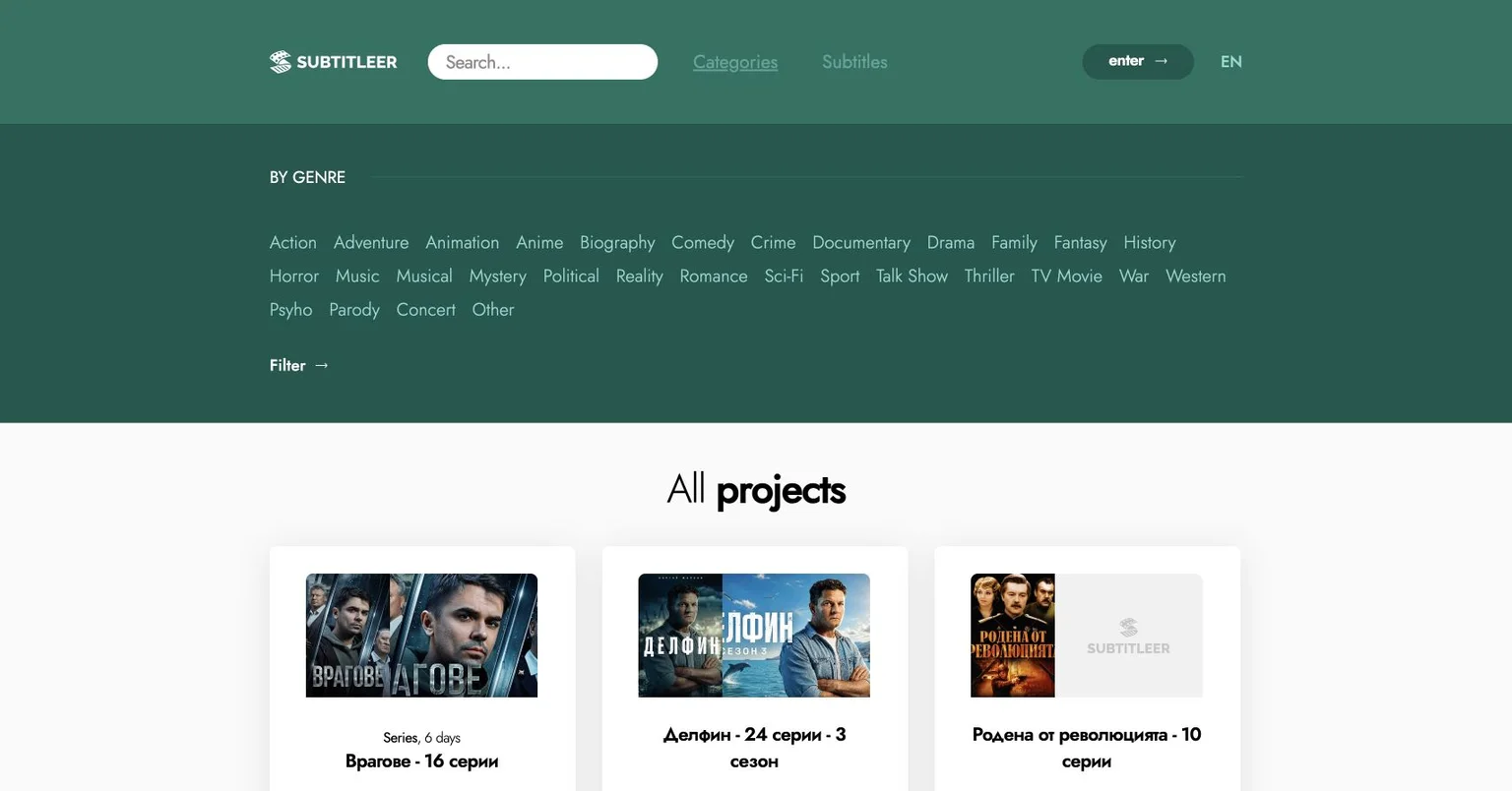
Task: Select the Adventure genre
Action: click(x=371, y=242)
